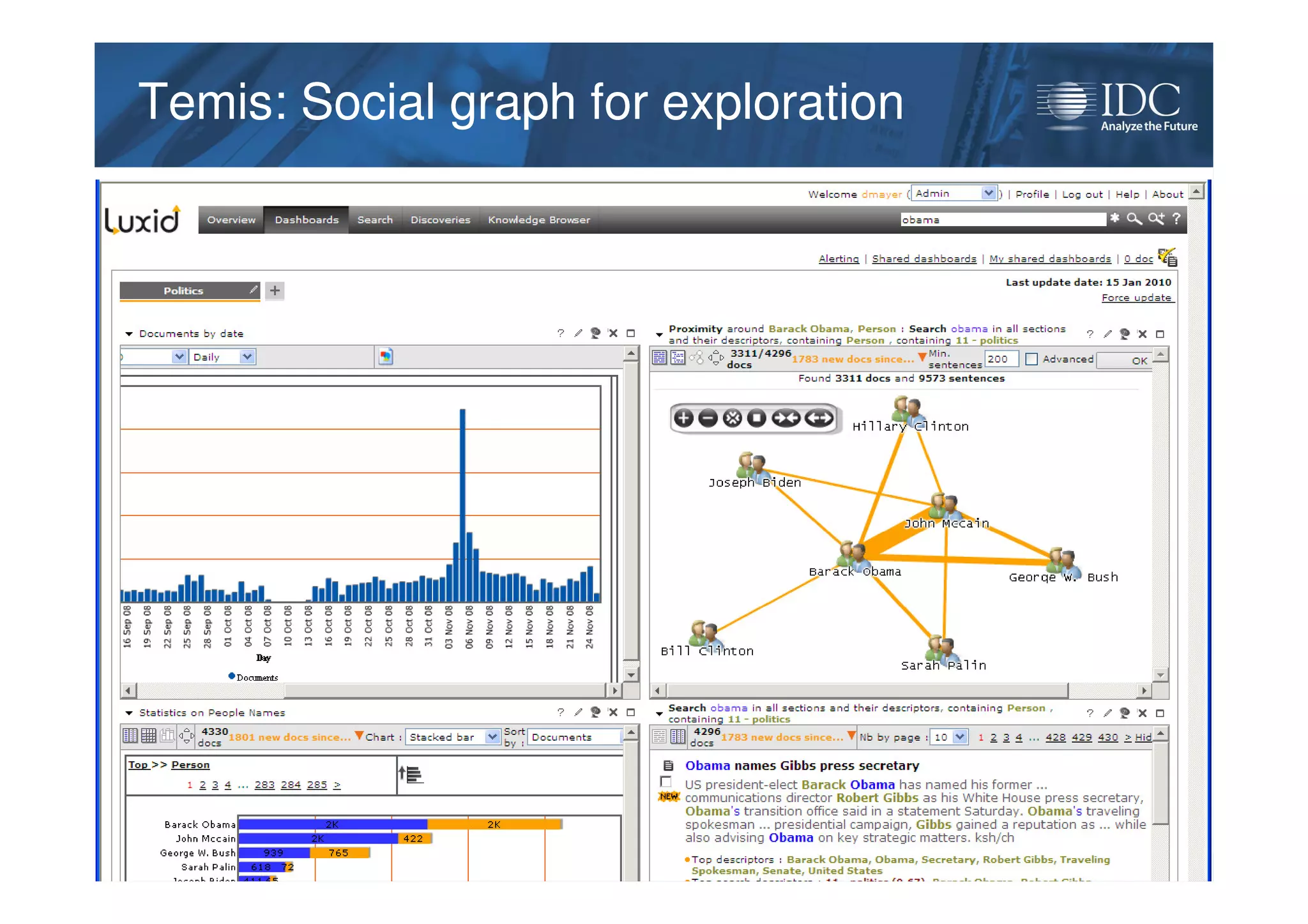Click the Force update link
Viewport: 1308px width, 924px height.
[1136, 298]
